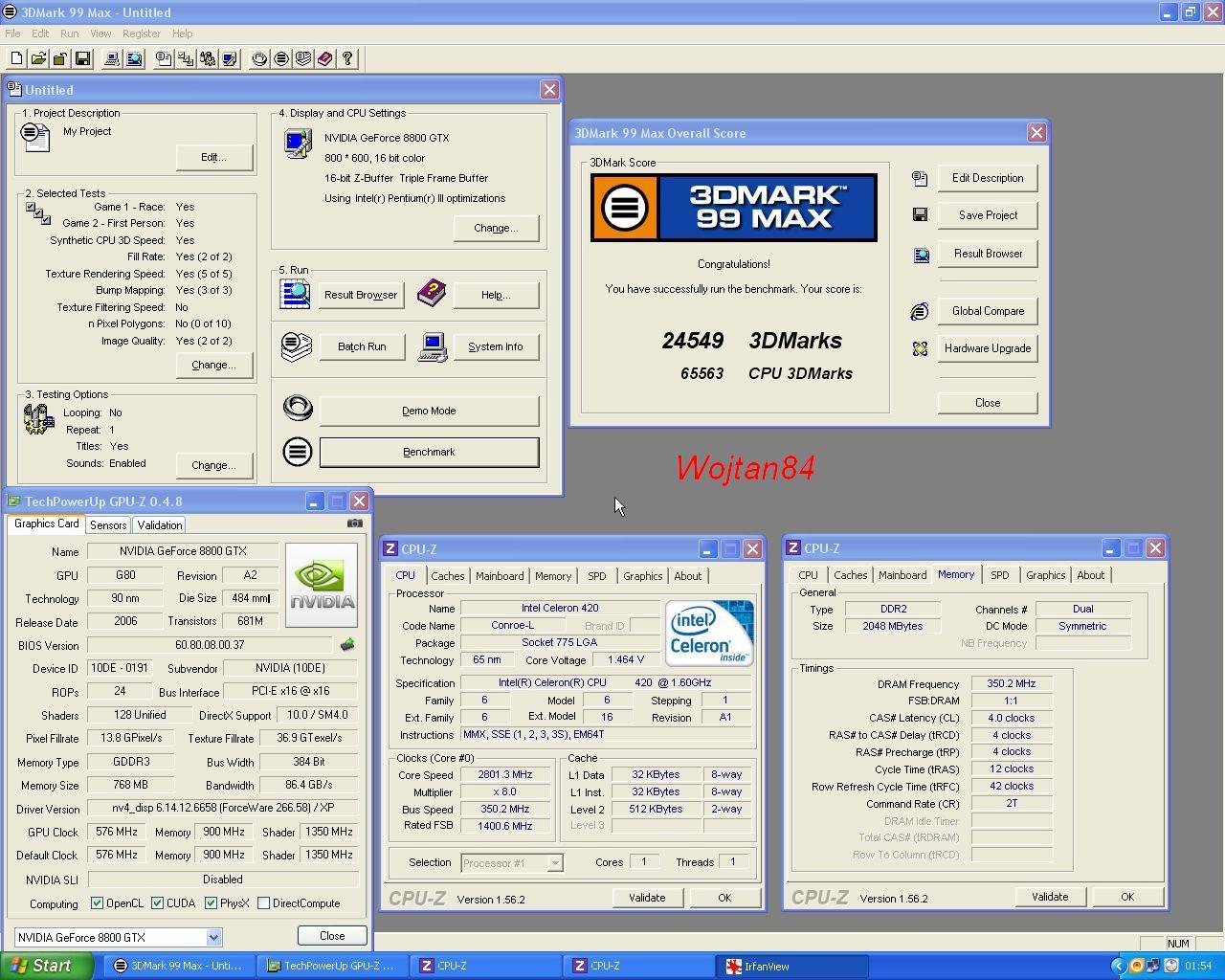This screenshot has width=1225, height=980.
Task: Click the Driver Version field in GPU-Z
Action: point(223,808)
